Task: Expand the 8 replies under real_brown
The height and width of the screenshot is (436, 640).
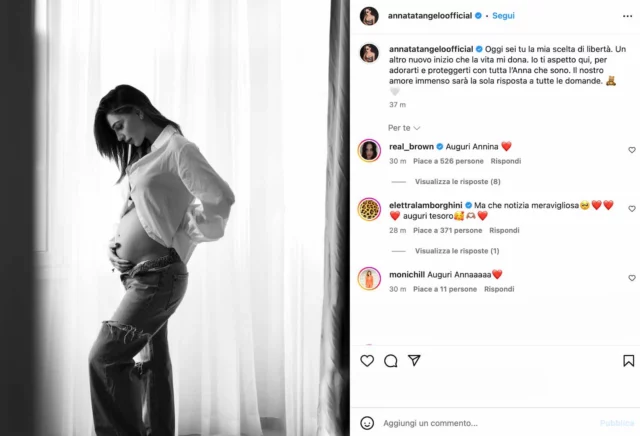Action: [458, 181]
